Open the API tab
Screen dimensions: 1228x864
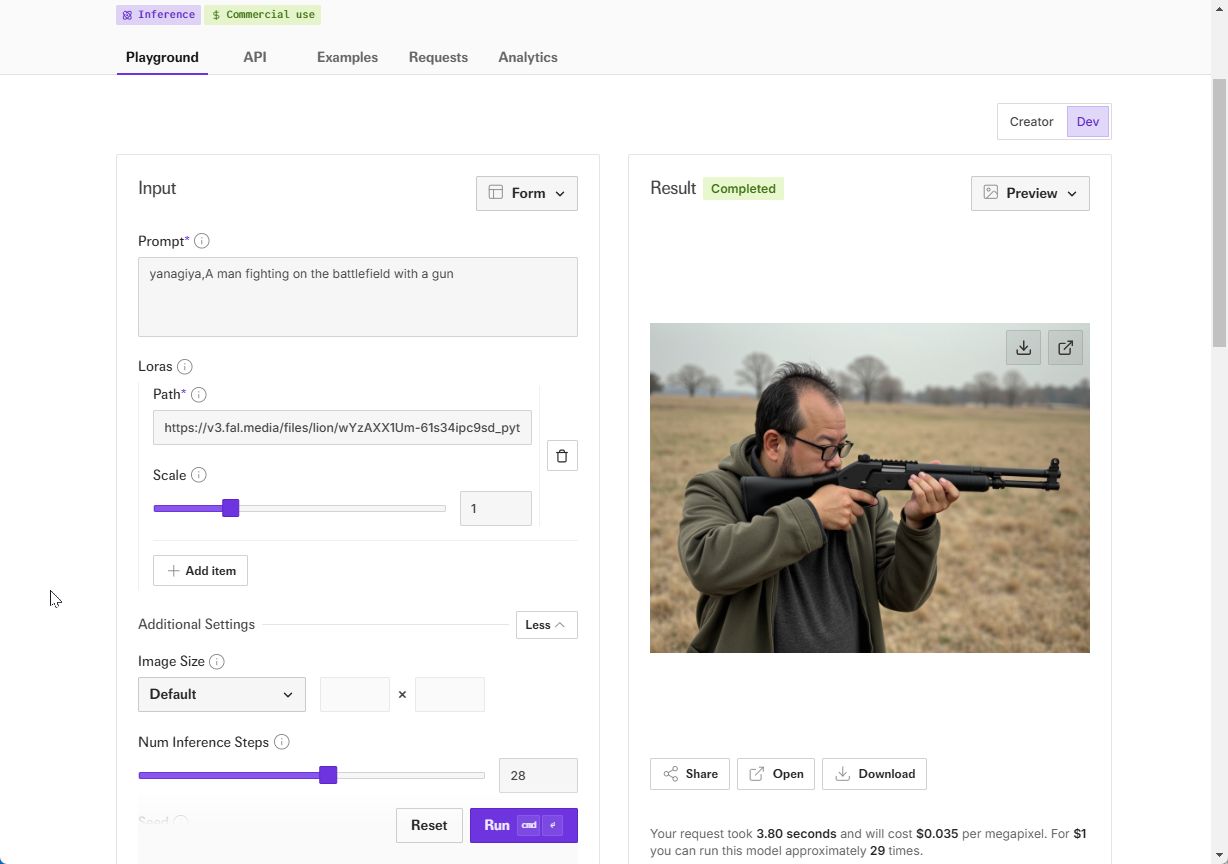tap(255, 57)
